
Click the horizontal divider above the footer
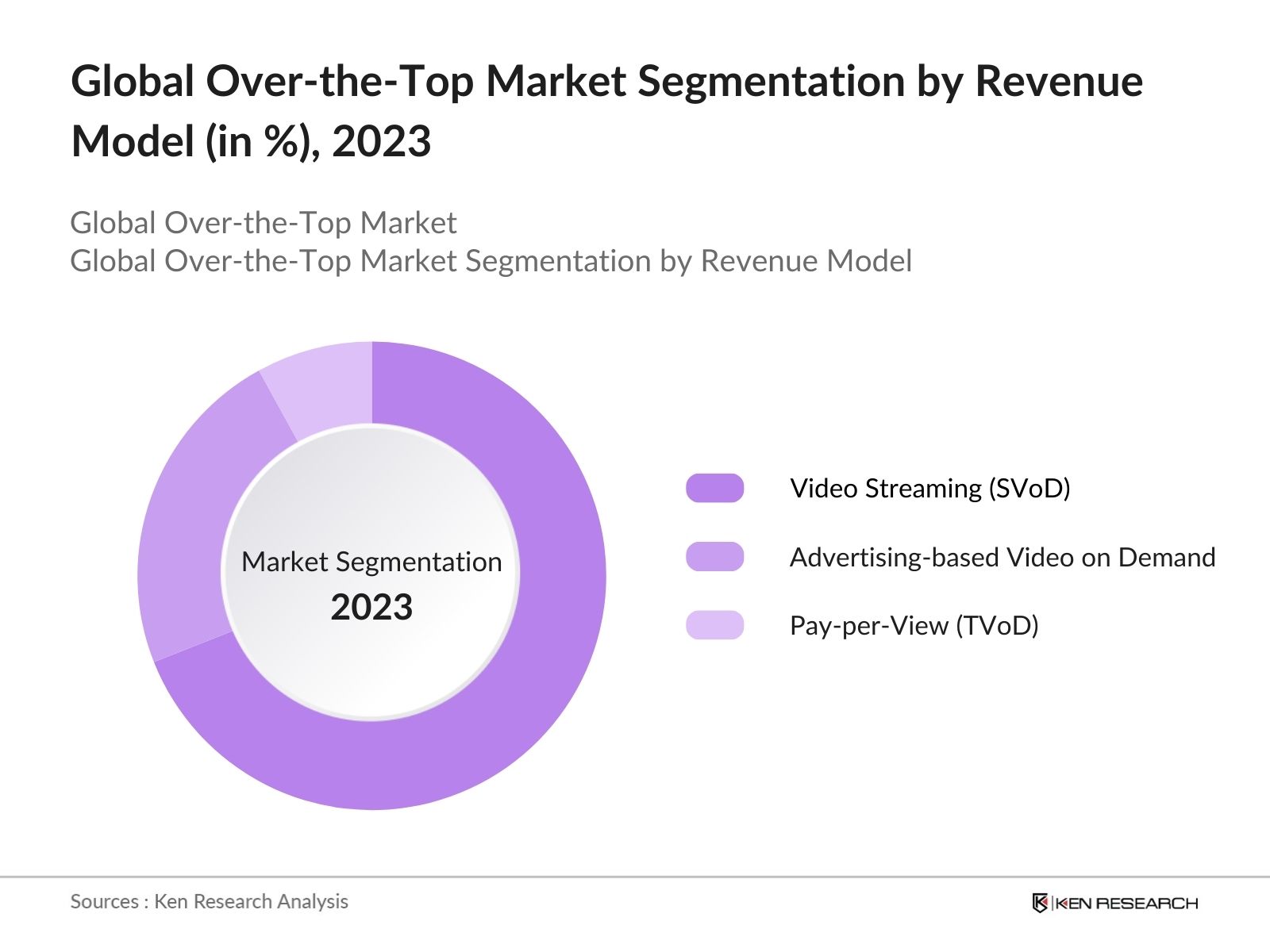click(x=635, y=877)
